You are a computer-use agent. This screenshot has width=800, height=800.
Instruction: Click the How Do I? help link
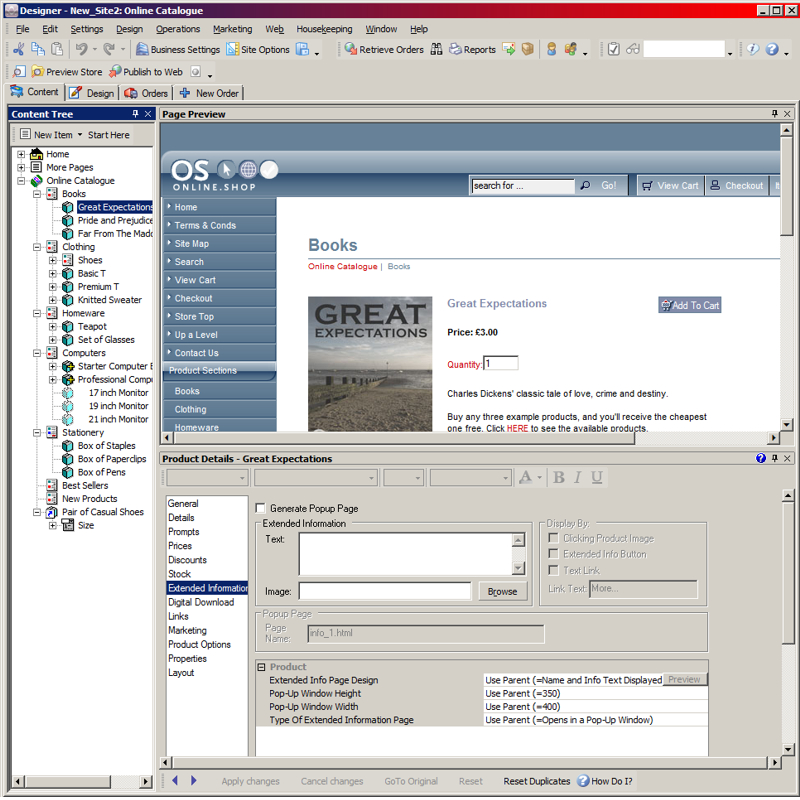pyautogui.click(x=605, y=781)
